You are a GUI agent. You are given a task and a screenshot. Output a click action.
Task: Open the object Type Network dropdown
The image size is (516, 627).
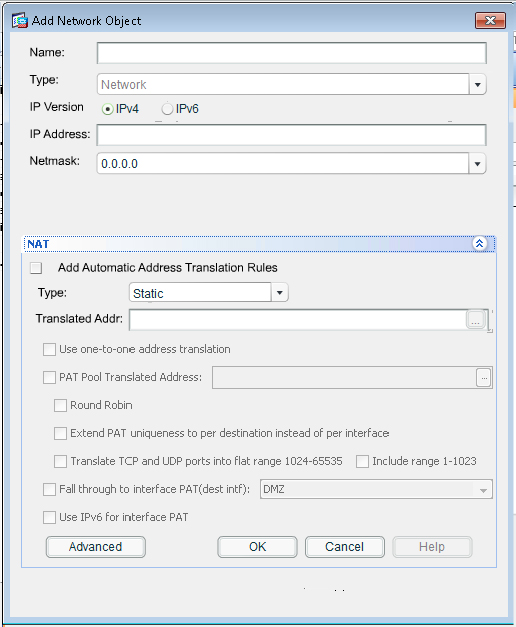[478, 84]
